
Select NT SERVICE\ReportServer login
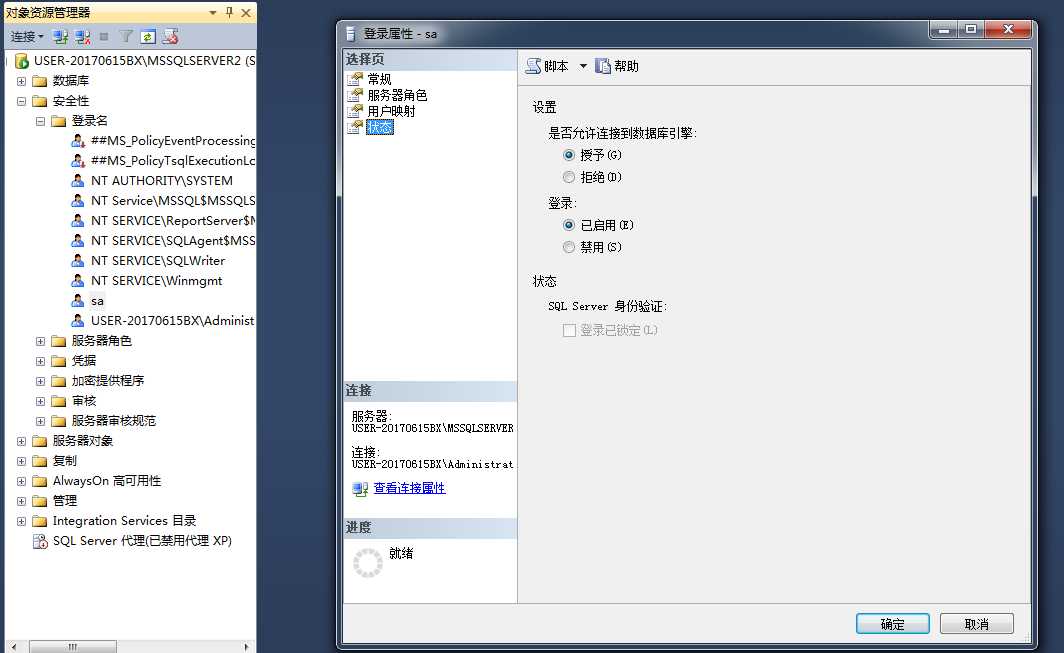(x=173, y=221)
